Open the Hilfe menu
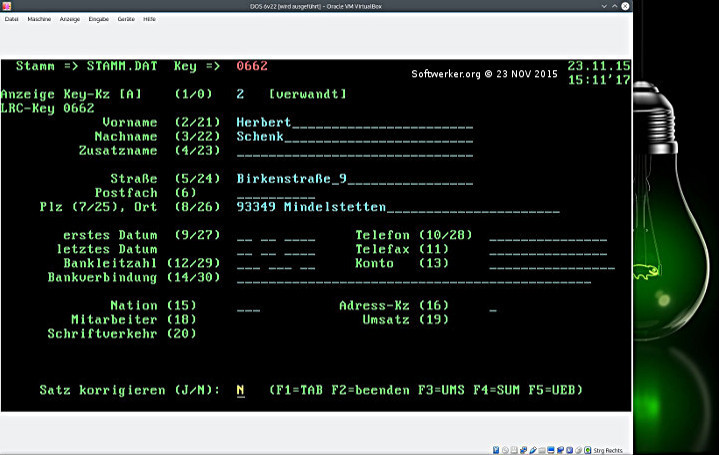720x455 pixels. pyautogui.click(x=149, y=19)
